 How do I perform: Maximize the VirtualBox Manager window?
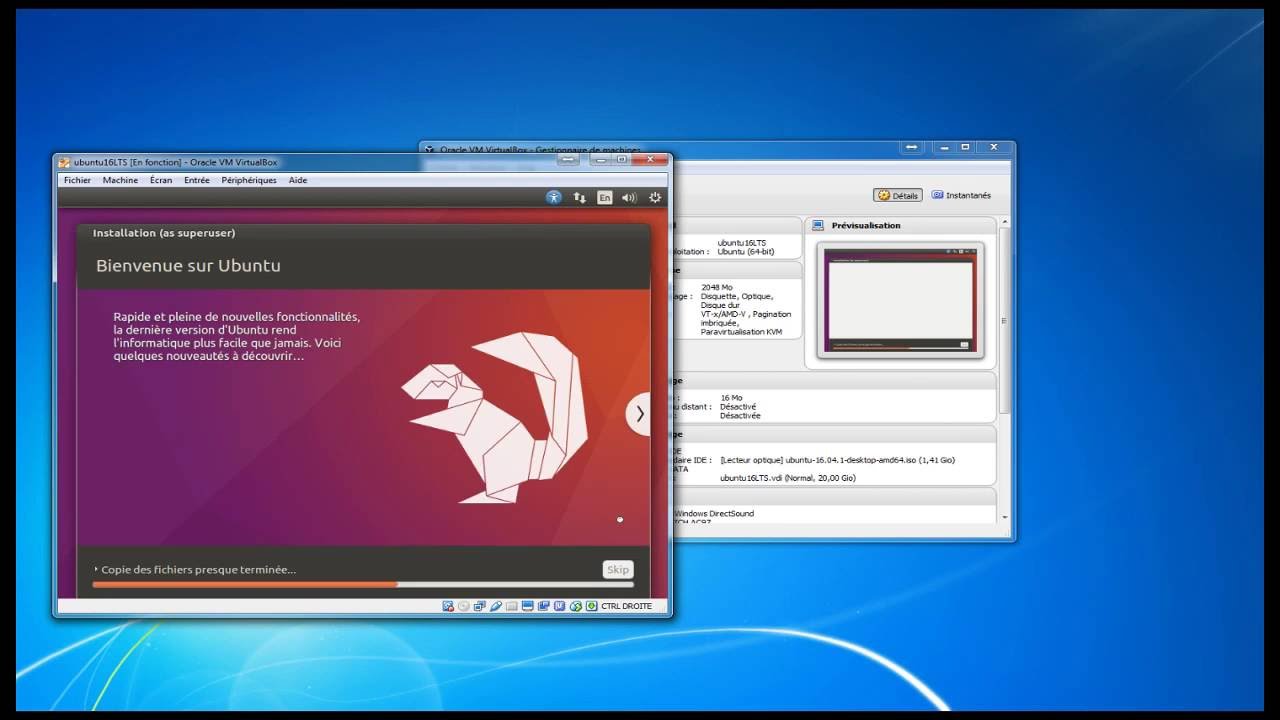pos(965,147)
